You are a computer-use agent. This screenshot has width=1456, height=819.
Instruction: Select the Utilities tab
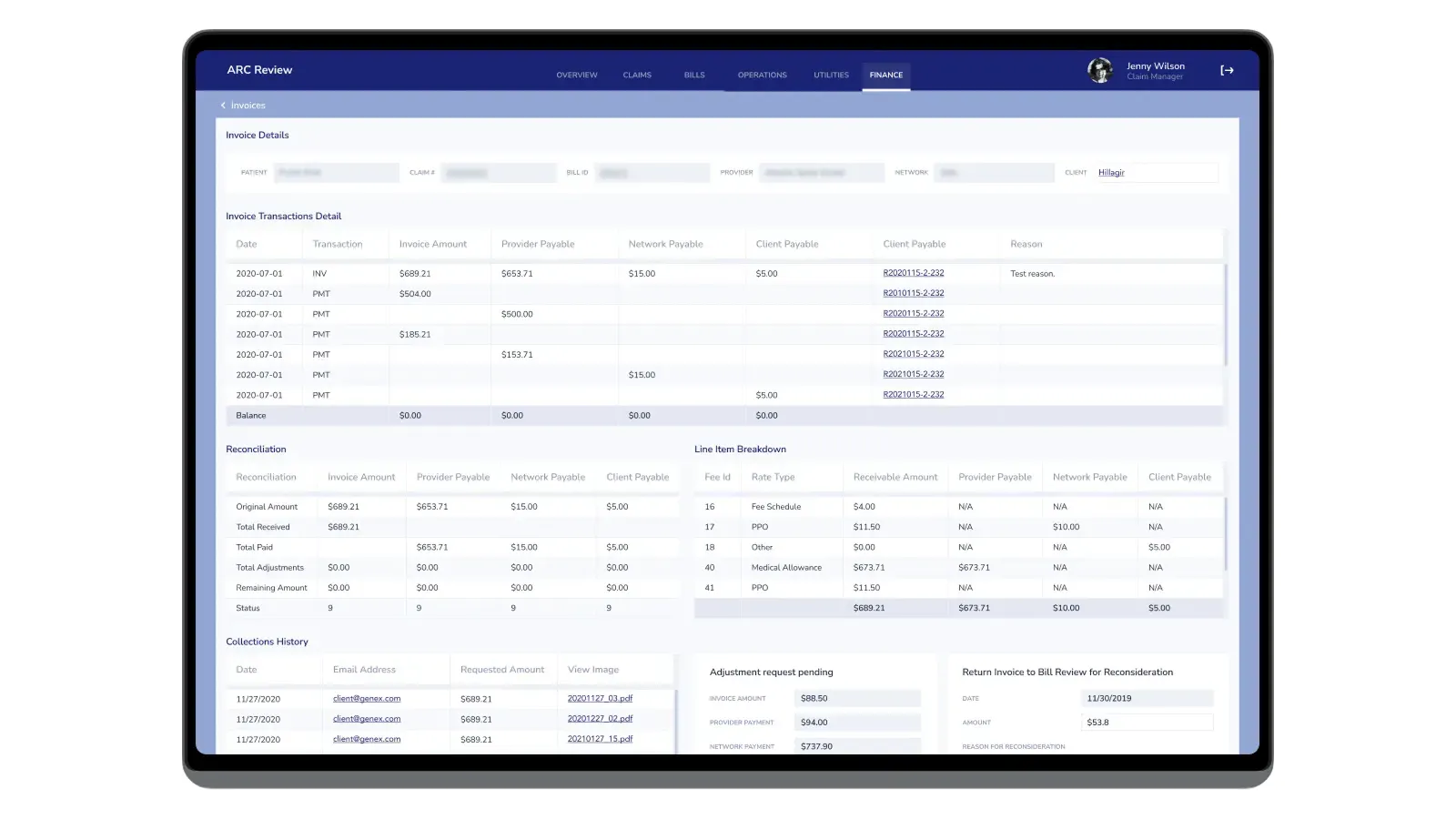pos(831,75)
